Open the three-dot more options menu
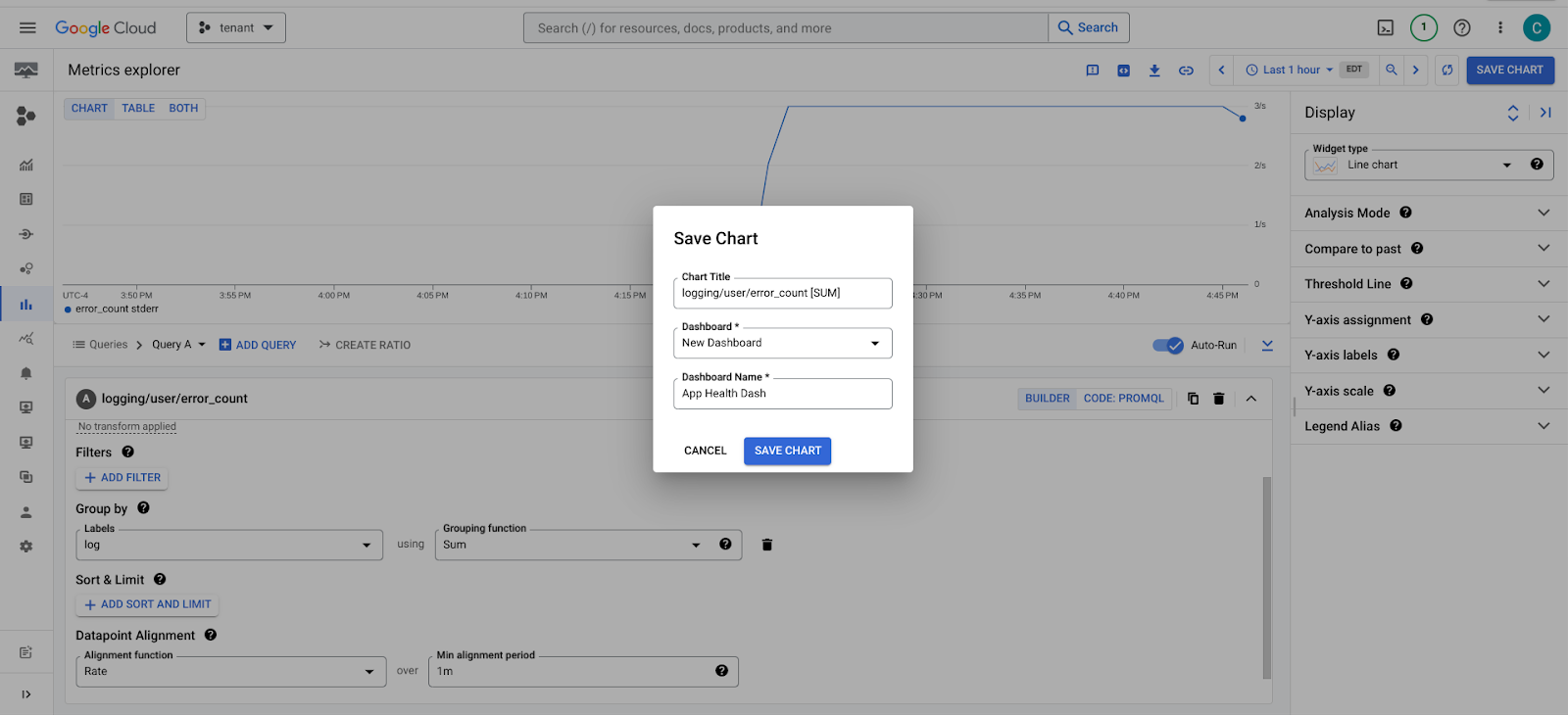This screenshot has height=715, width=1568. [x=1499, y=27]
